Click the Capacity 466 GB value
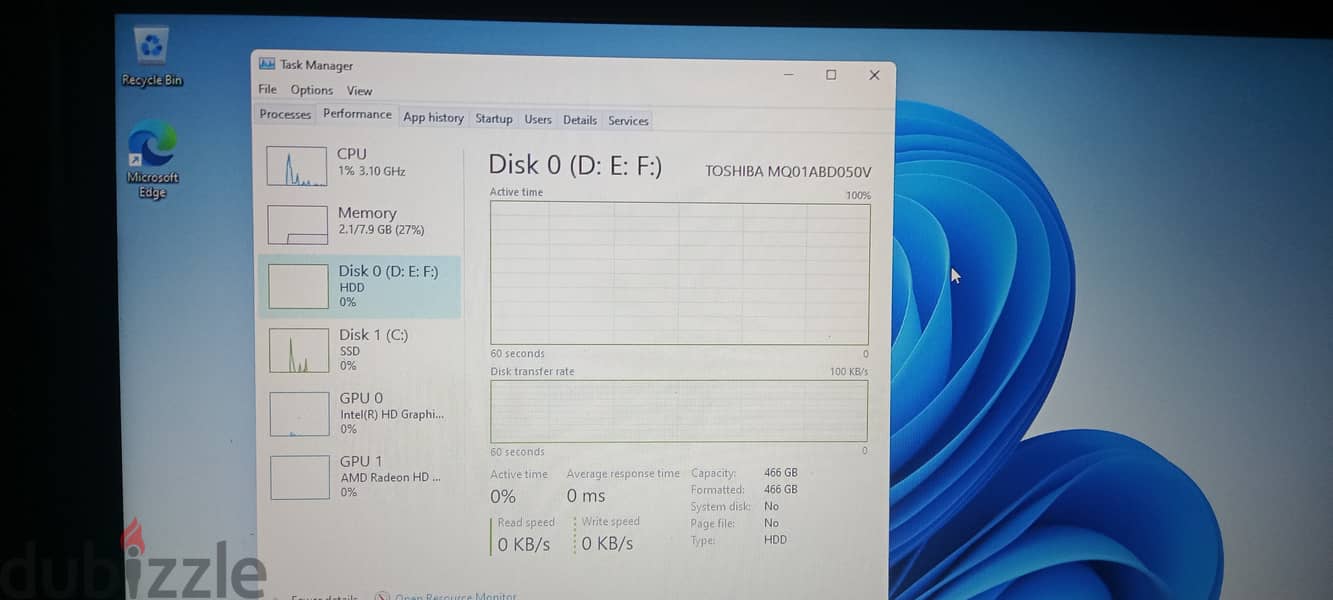 coord(781,473)
